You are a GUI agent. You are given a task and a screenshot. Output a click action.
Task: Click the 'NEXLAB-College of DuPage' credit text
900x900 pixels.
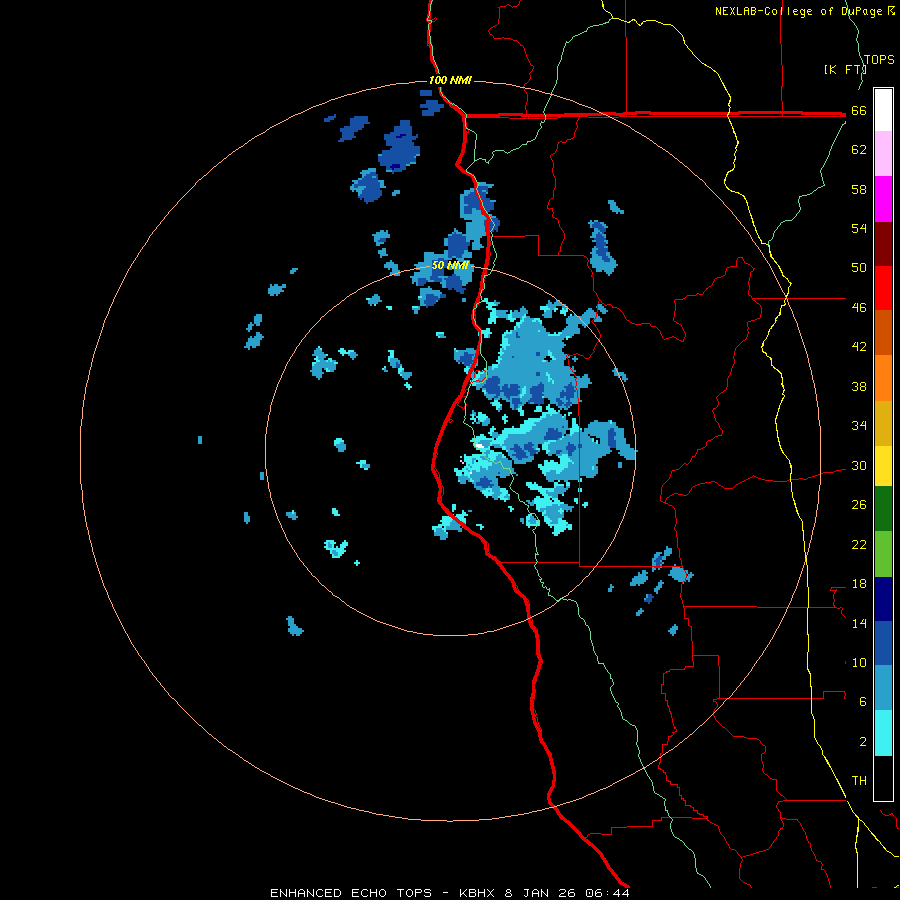800,11
